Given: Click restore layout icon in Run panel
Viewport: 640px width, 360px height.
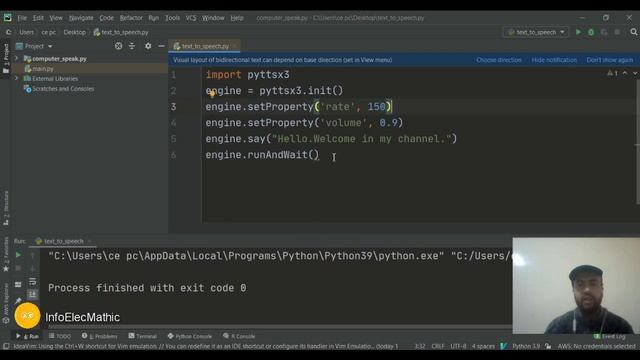Looking at the screenshot, I should coord(18,284).
